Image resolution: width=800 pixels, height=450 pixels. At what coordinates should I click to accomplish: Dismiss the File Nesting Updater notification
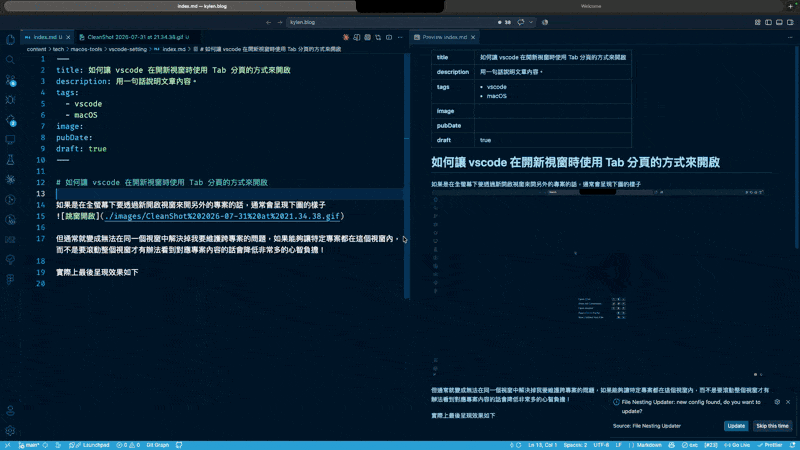(788, 402)
